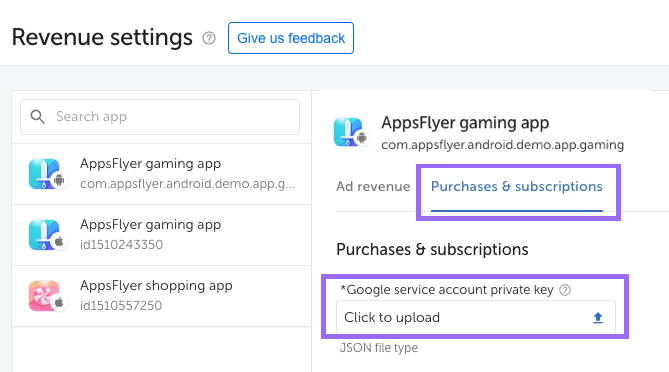Click the Google service account private key label

click(x=447, y=290)
